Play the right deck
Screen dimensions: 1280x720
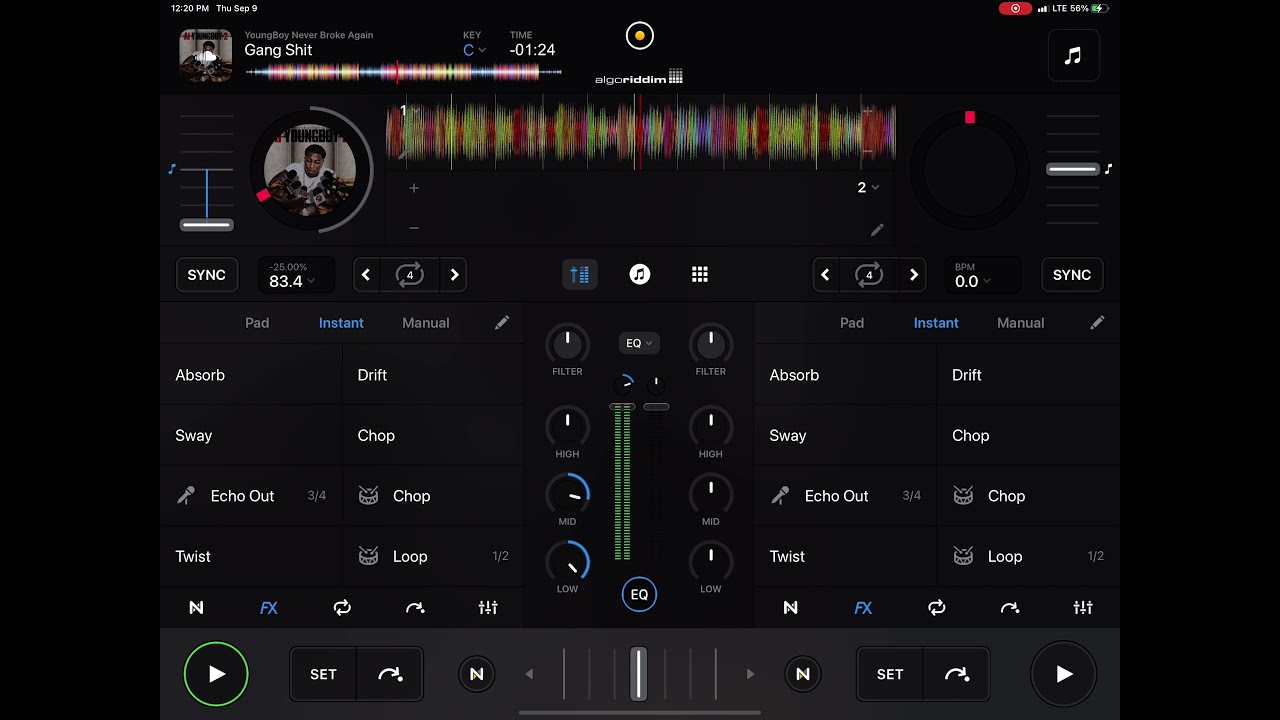click(x=1064, y=674)
